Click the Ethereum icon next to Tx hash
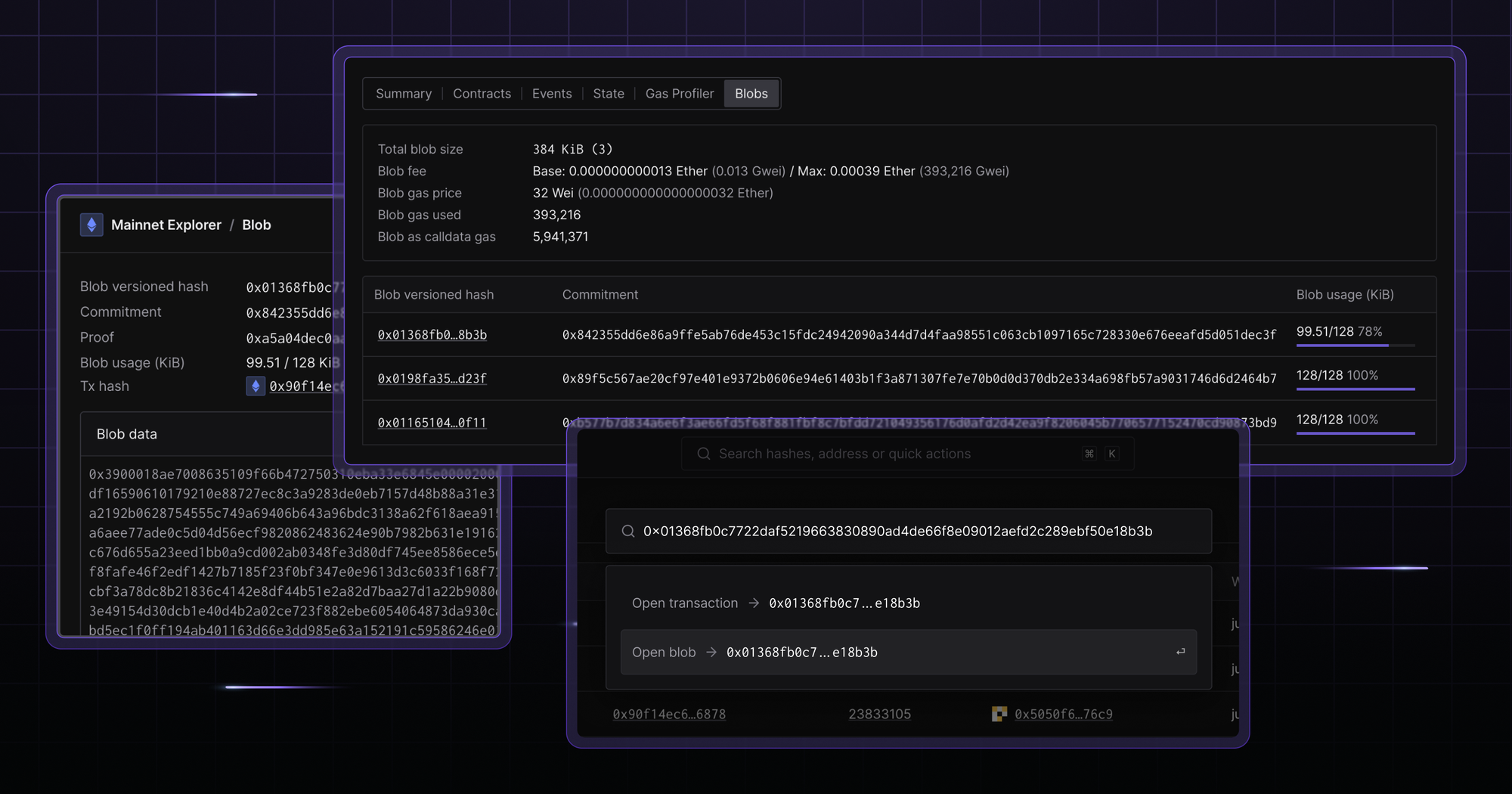This screenshot has height=794, width=1512. [x=255, y=386]
